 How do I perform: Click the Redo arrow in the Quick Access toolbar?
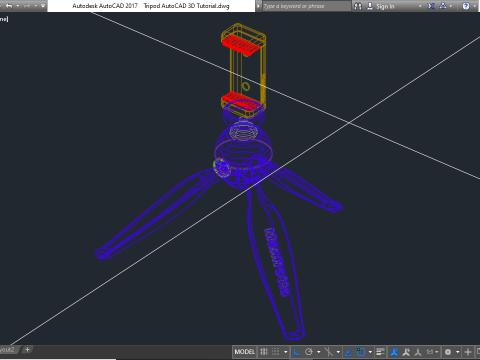click(27, 6)
